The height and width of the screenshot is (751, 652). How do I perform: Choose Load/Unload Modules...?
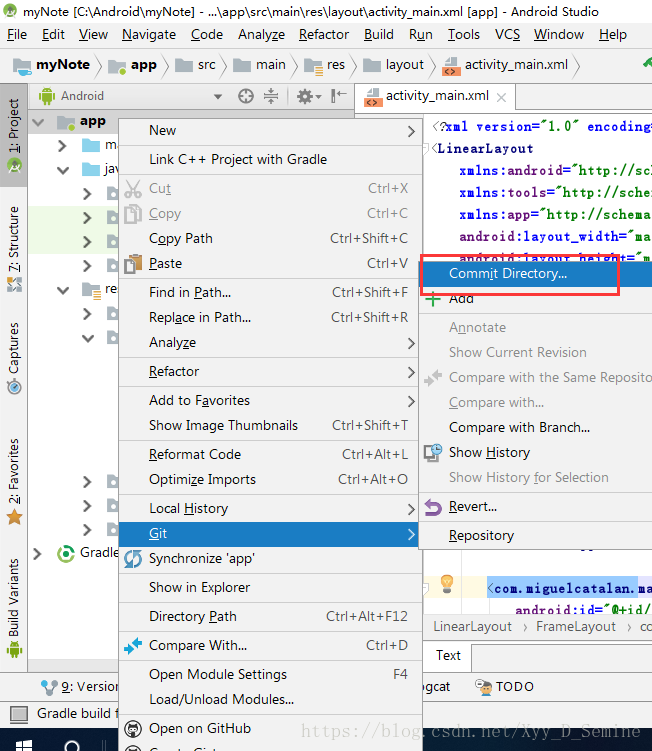click(270, 699)
